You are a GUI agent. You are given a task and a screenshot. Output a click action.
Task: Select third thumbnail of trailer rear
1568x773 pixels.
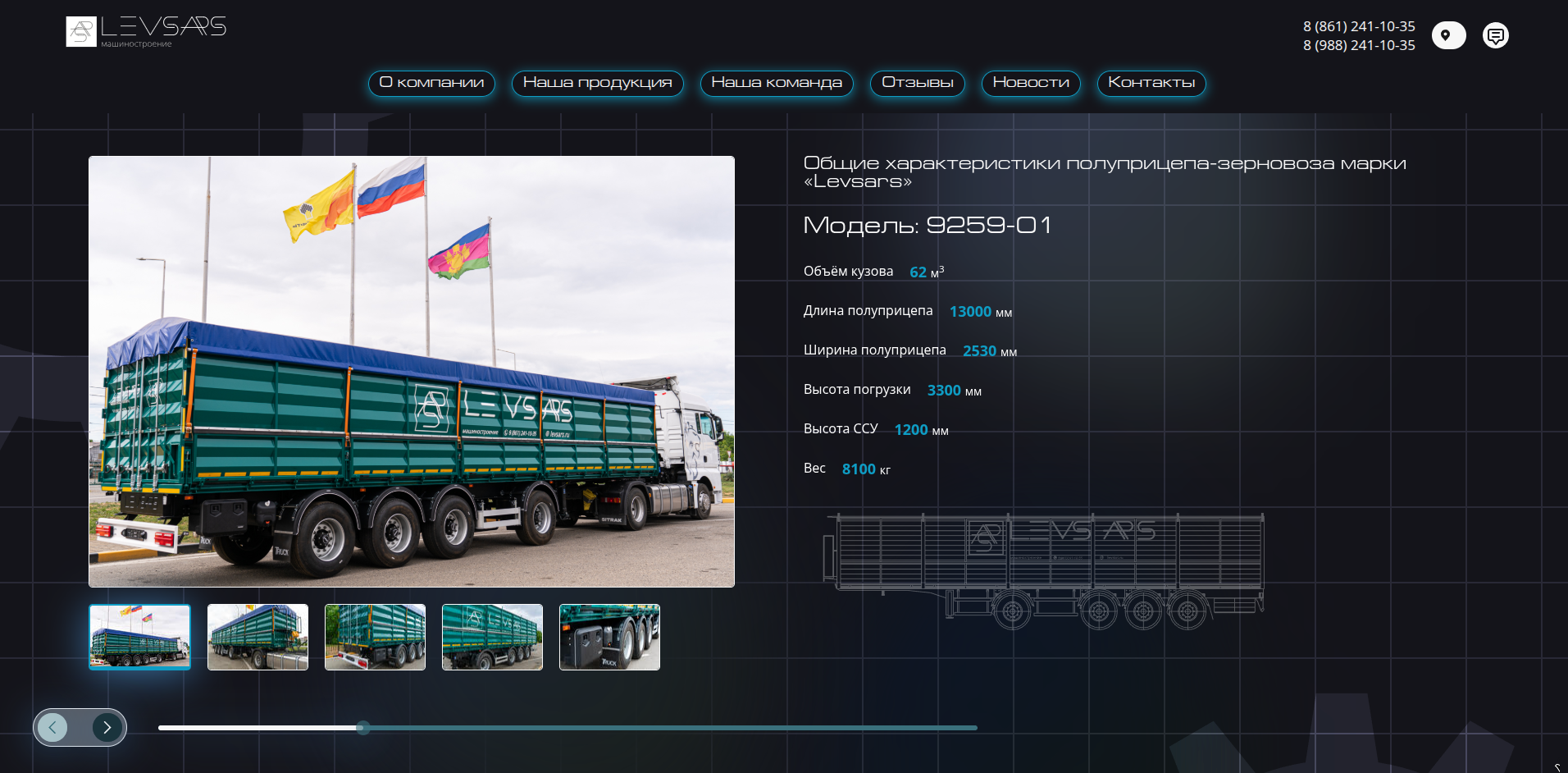(375, 638)
